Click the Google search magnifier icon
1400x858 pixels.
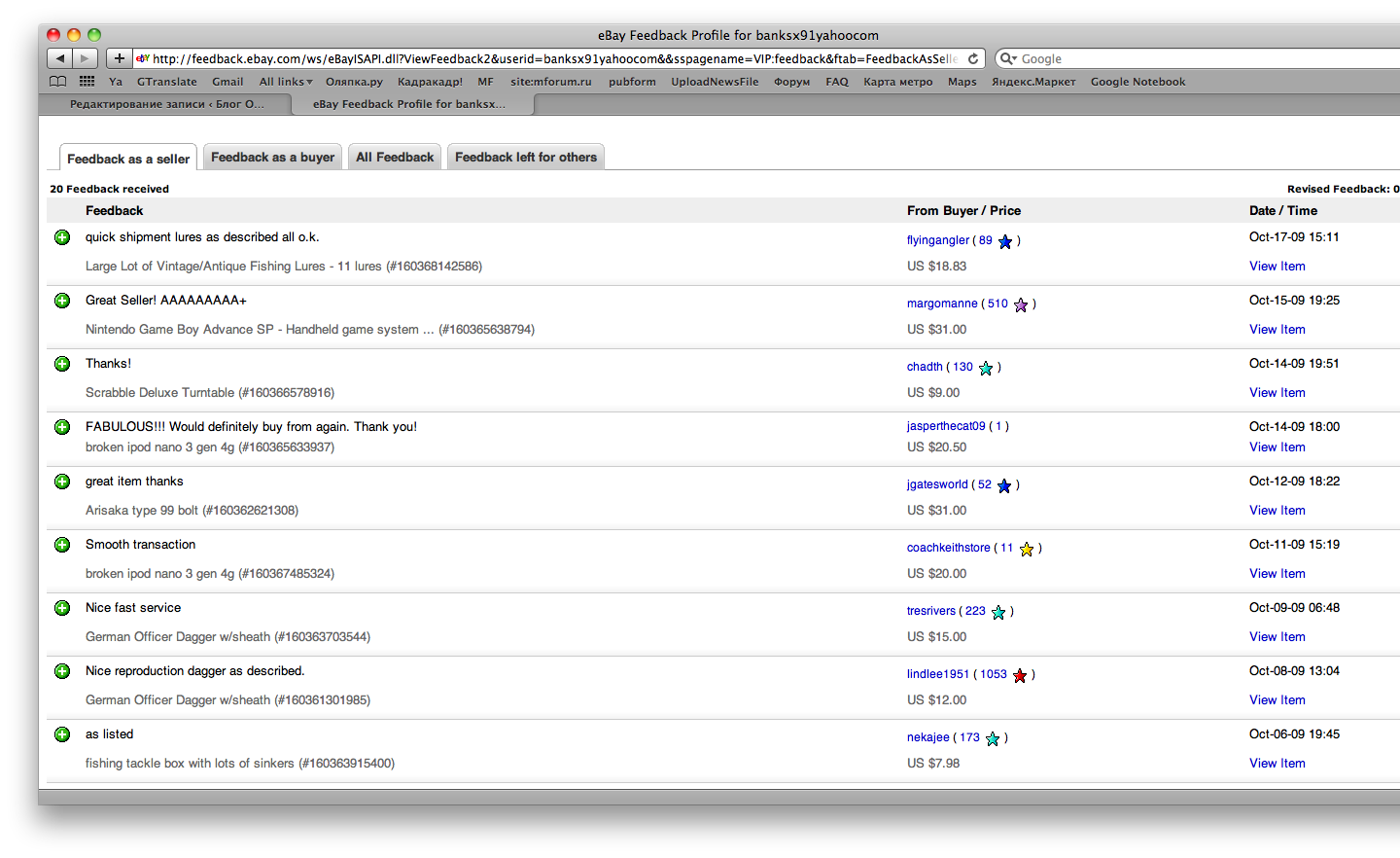1007,58
